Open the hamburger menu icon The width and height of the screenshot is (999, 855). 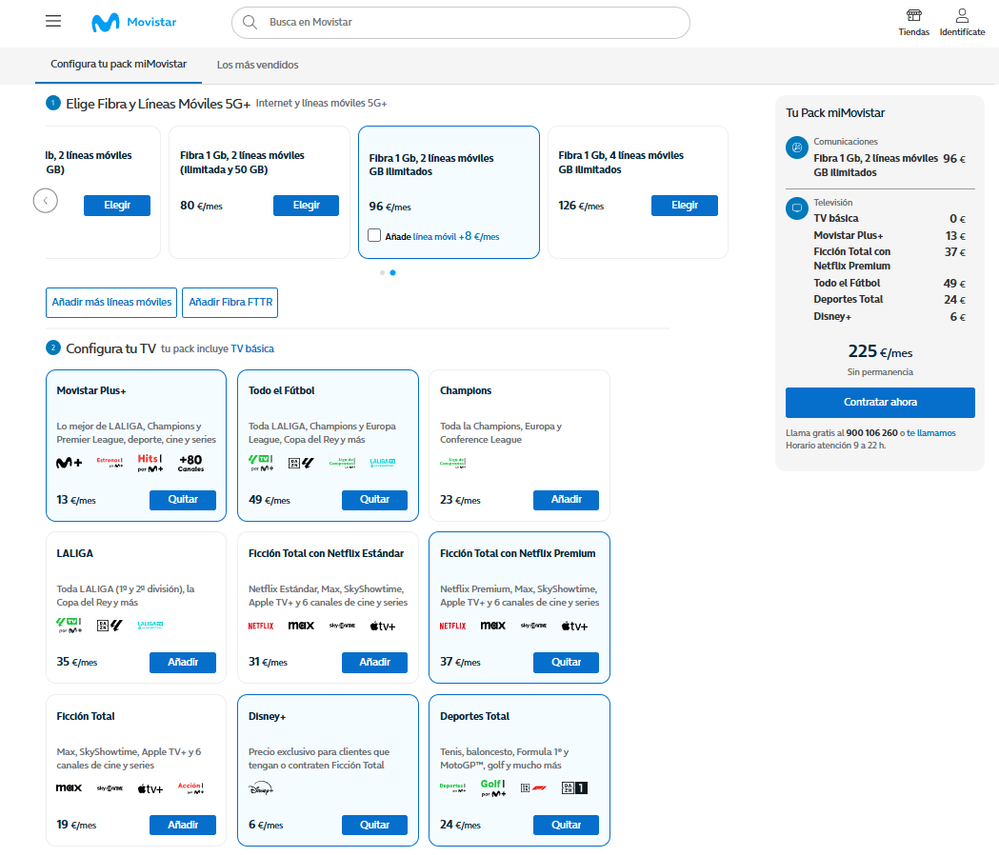54,22
